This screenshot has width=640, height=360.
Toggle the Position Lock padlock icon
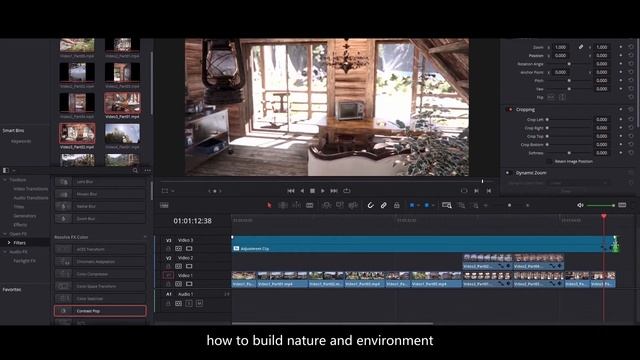point(396,205)
